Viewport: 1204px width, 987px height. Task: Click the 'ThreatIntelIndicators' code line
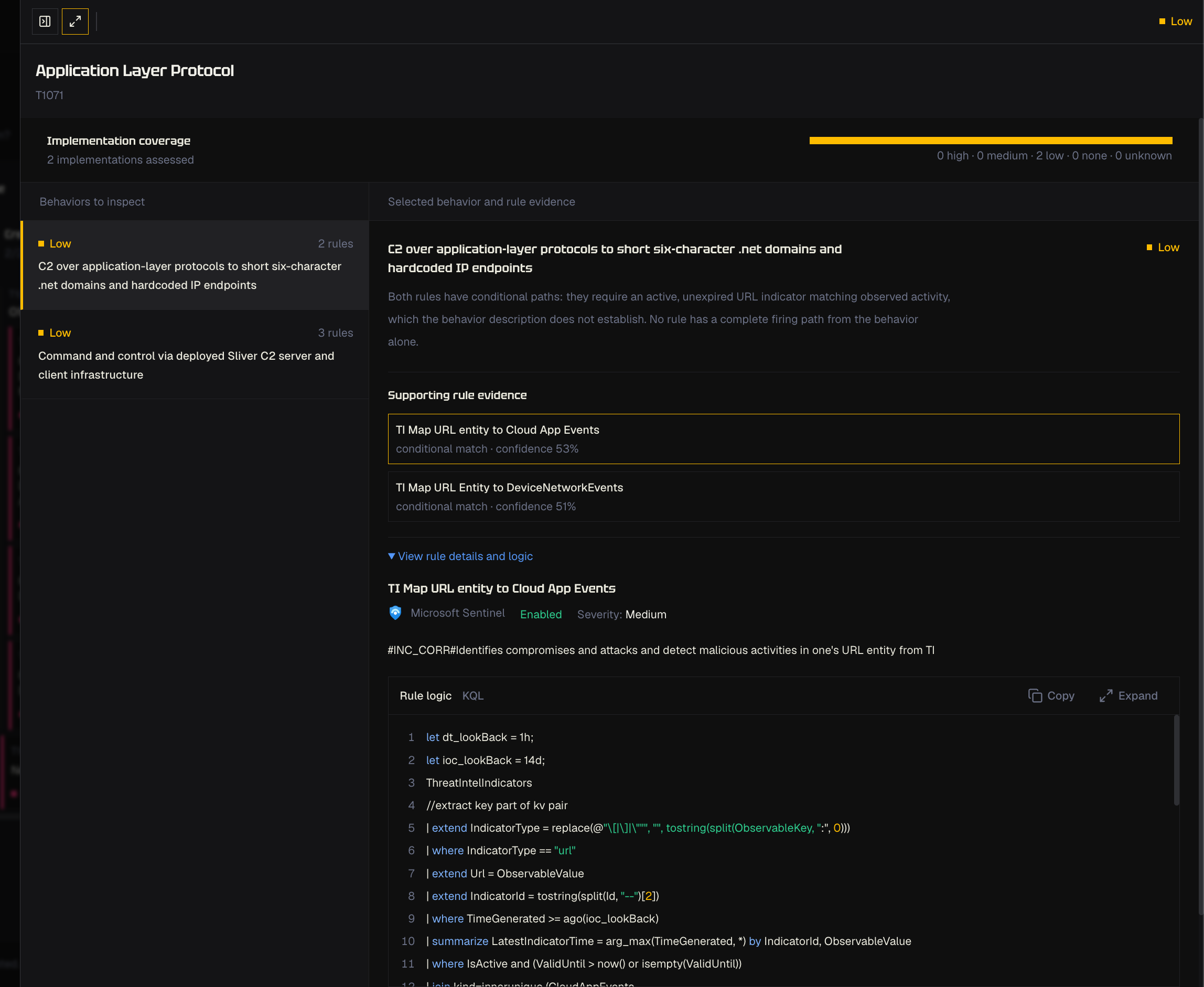479,783
